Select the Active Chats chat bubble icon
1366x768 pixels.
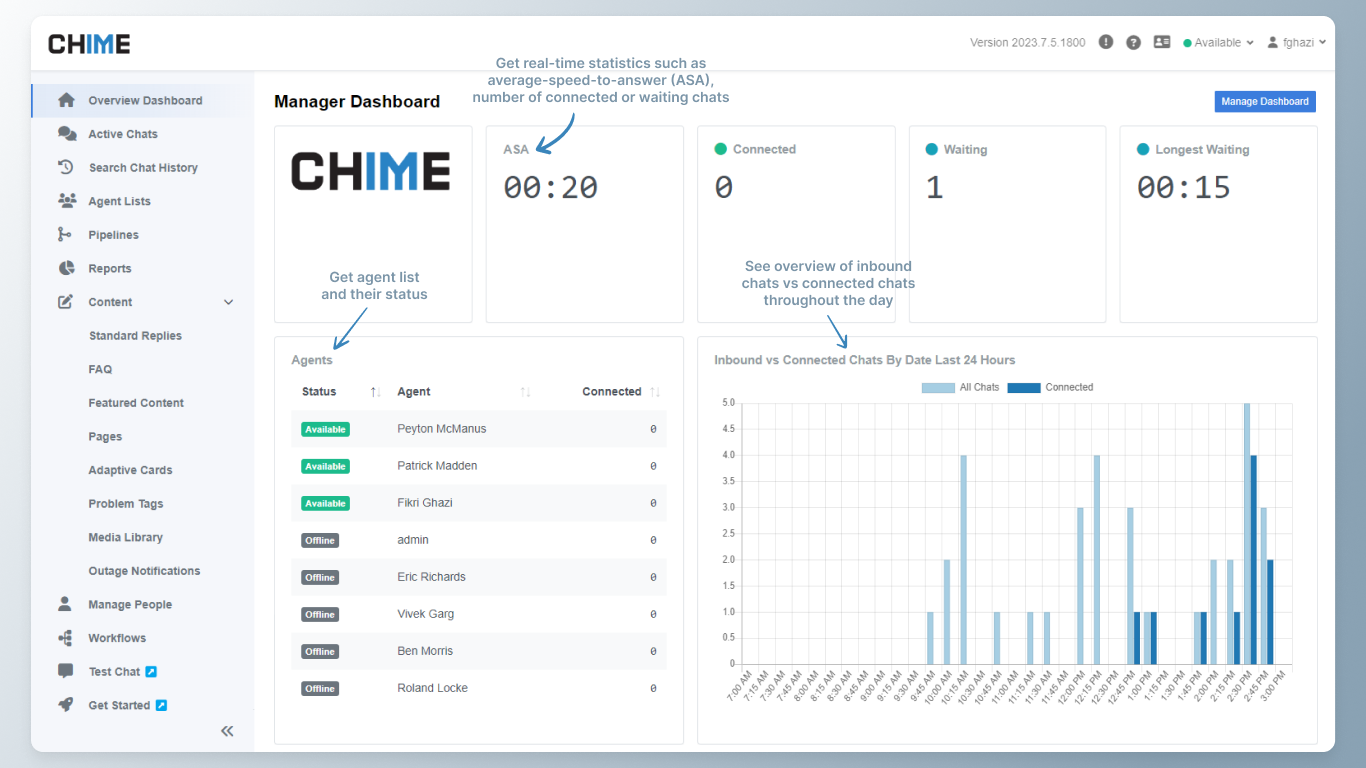[66, 133]
